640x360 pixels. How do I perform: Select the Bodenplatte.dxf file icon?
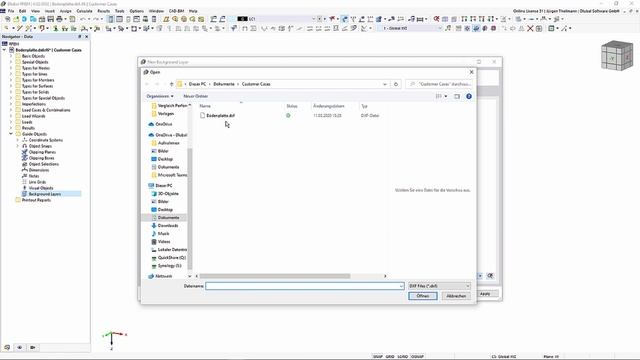click(202, 116)
